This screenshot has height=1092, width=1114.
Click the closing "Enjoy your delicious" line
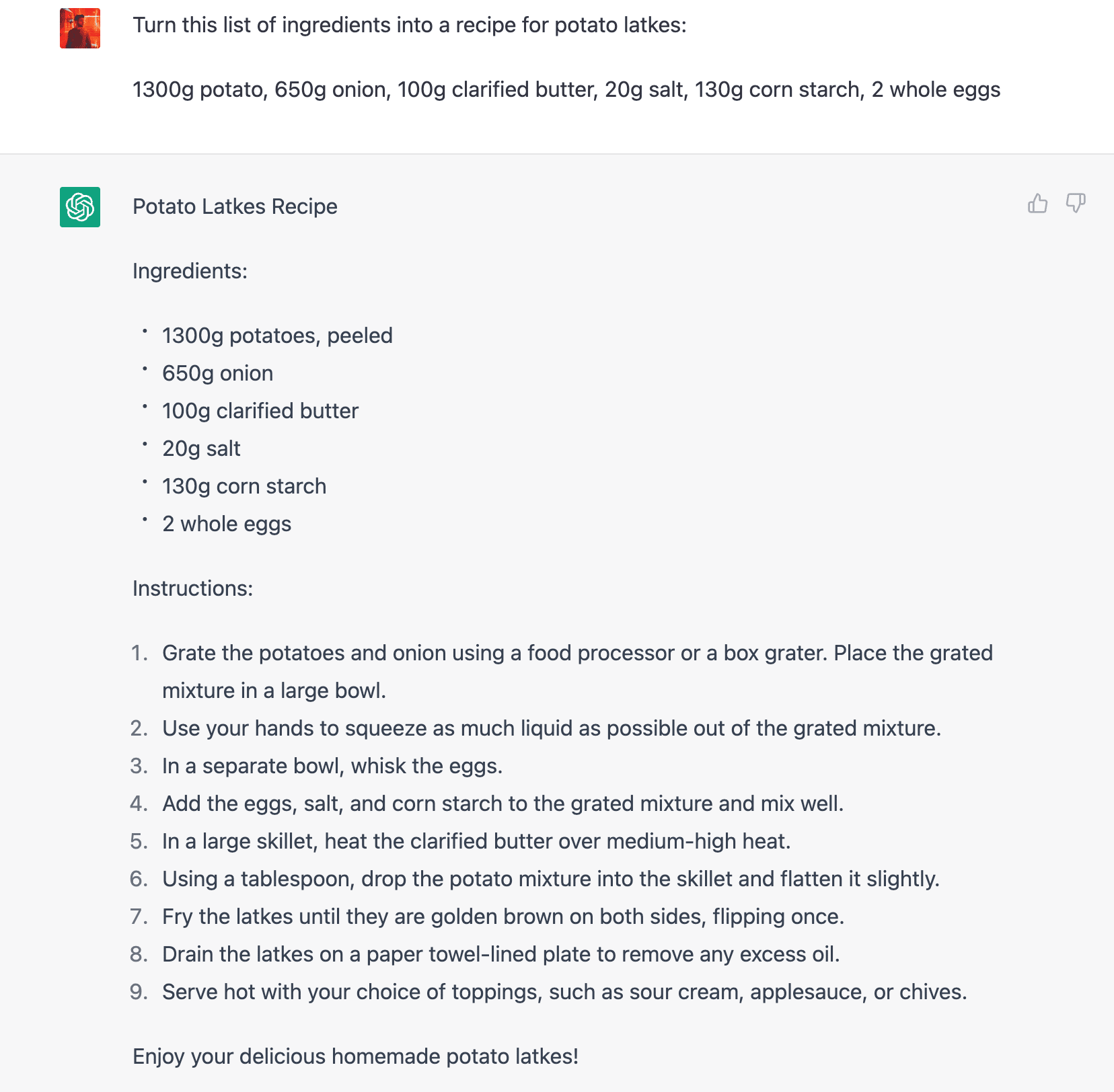point(355,1056)
